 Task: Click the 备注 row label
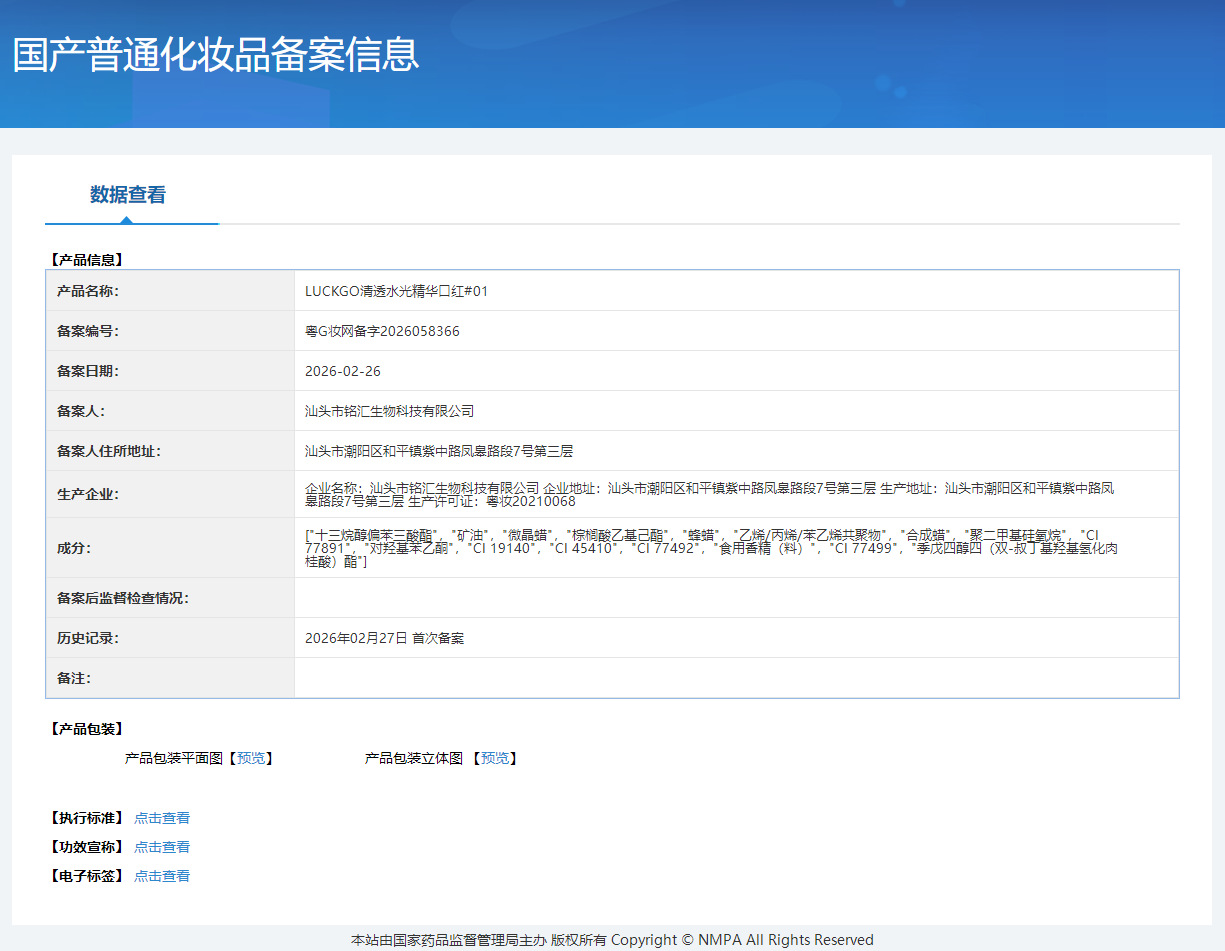[x=74, y=678]
